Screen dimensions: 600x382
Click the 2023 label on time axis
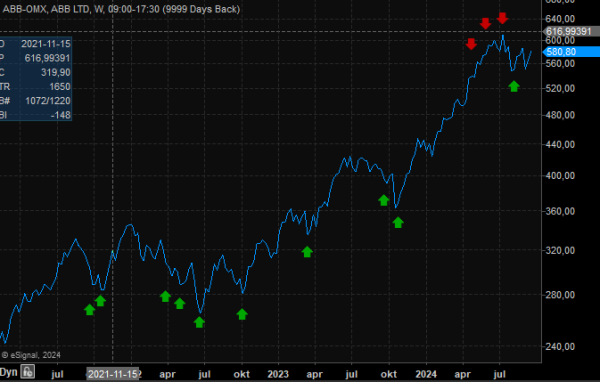[x=278, y=374]
